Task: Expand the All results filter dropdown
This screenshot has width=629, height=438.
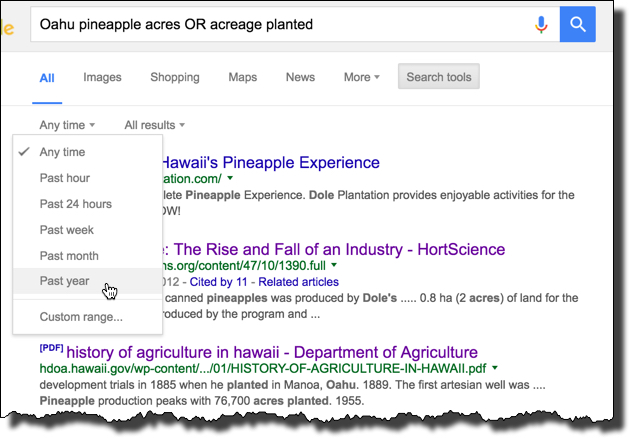Action: pos(154,125)
